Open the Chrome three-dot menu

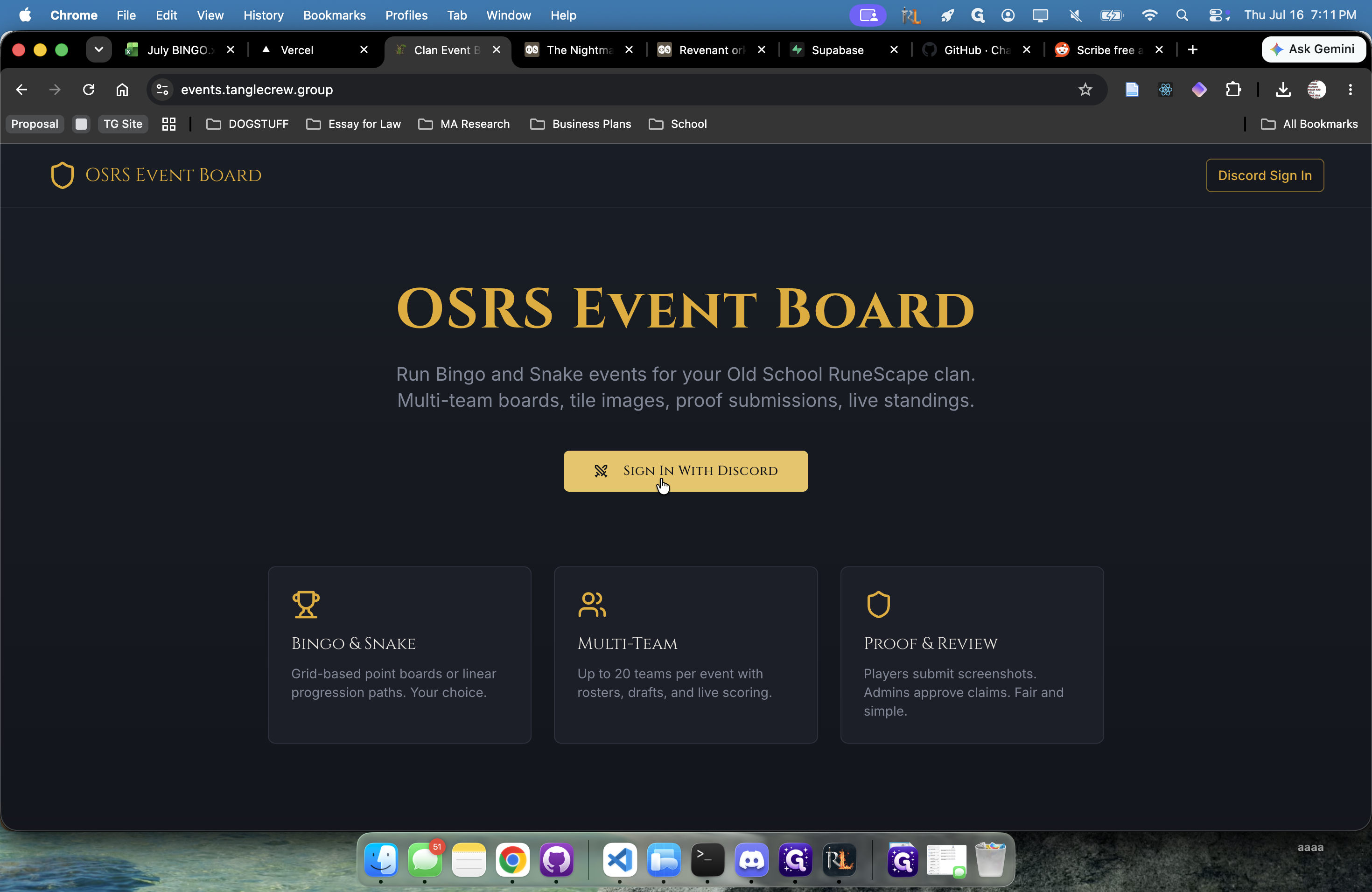click(x=1350, y=89)
